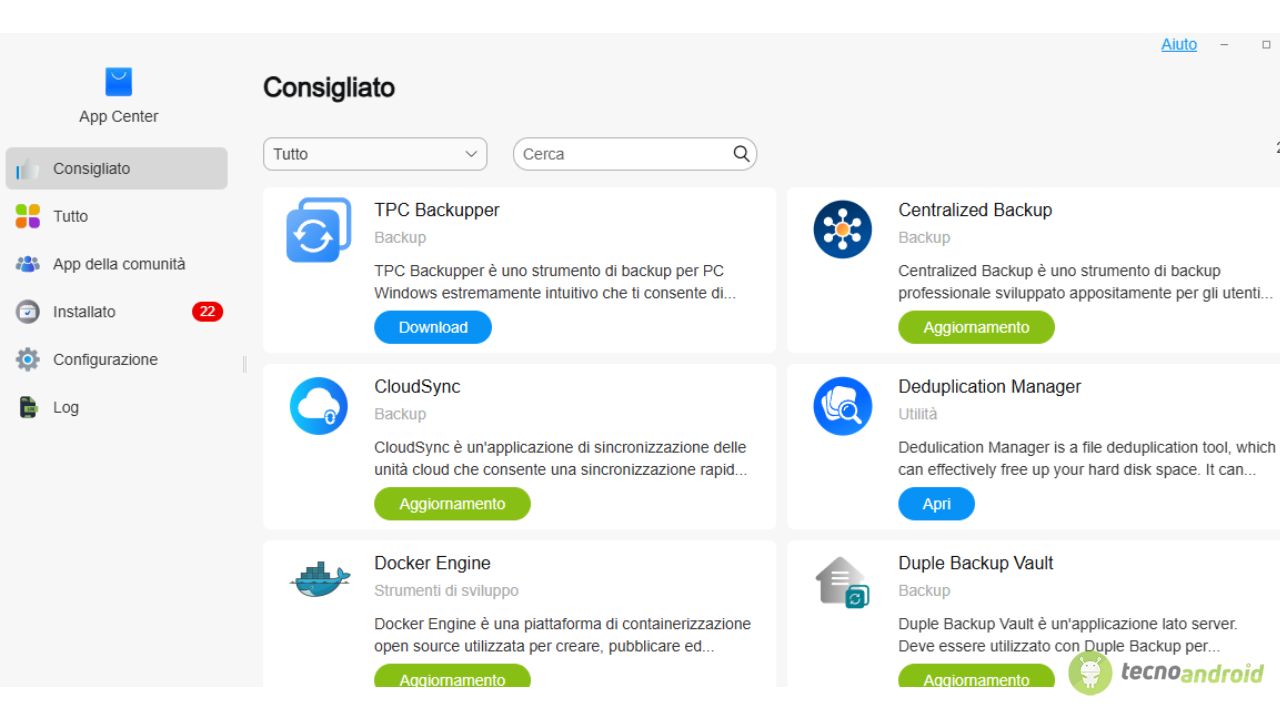The height and width of the screenshot is (720, 1280).
Task: Expand the Tutto category dropdown
Action: (374, 154)
